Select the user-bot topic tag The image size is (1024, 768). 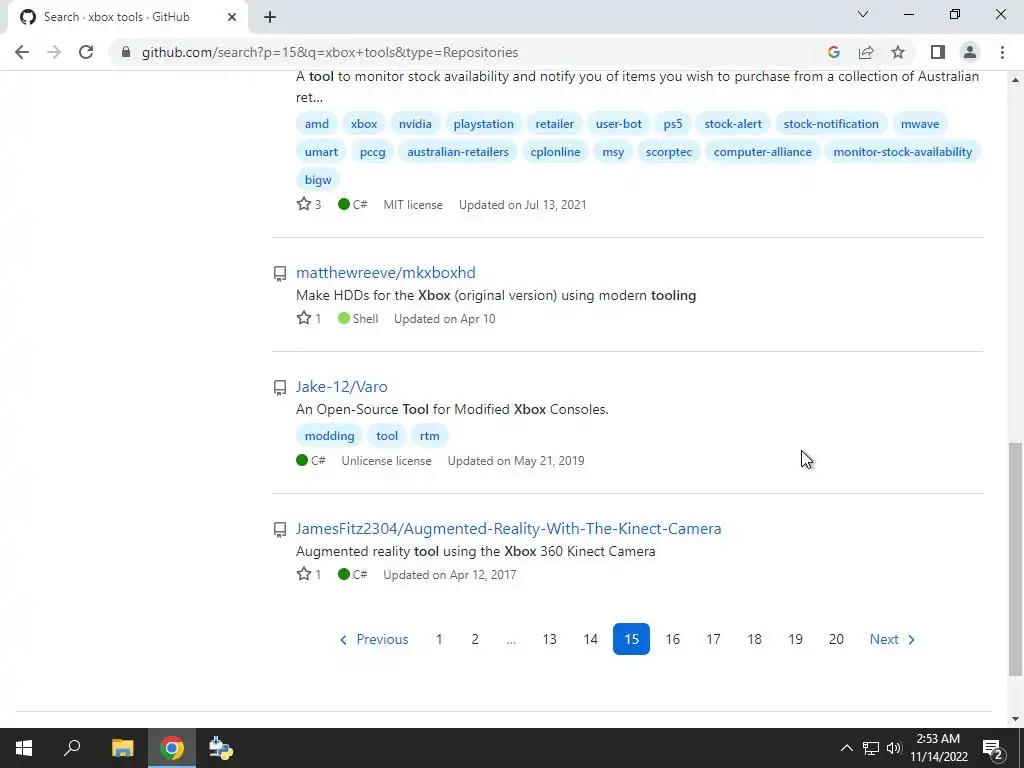pyautogui.click(x=618, y=123)
